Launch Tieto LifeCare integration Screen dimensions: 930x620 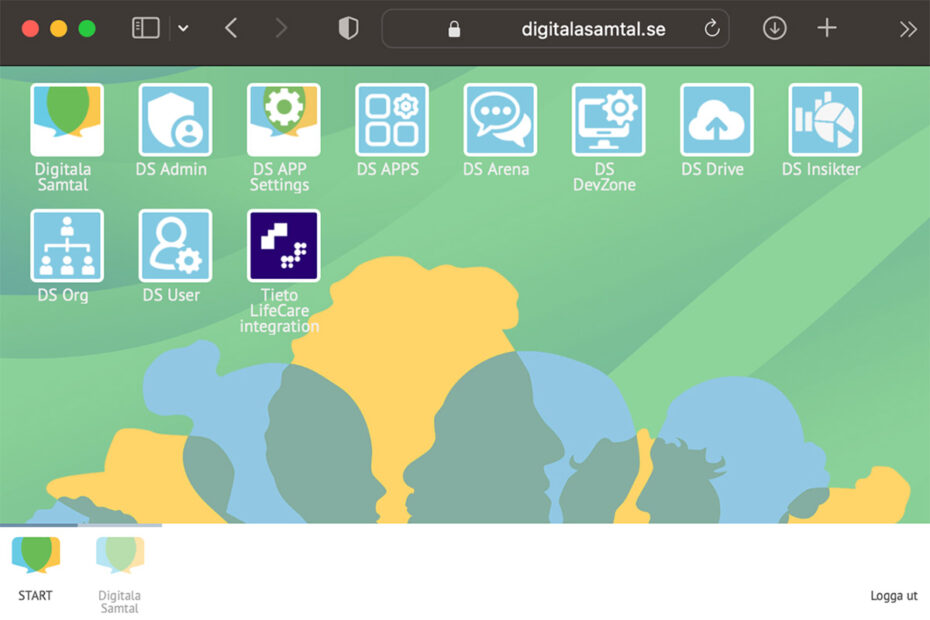pos(283,246)
